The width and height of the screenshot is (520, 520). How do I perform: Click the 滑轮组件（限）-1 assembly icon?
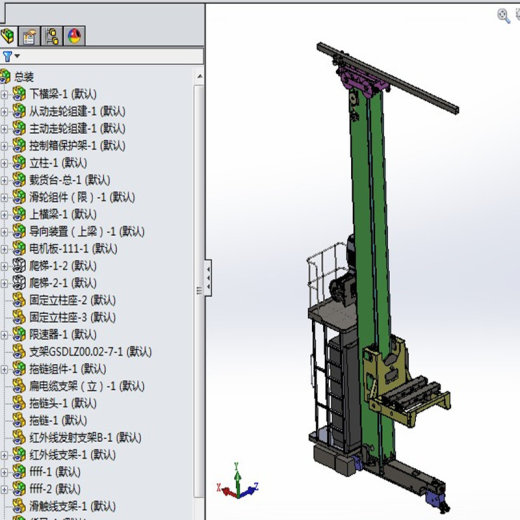(x=19, y=197)
